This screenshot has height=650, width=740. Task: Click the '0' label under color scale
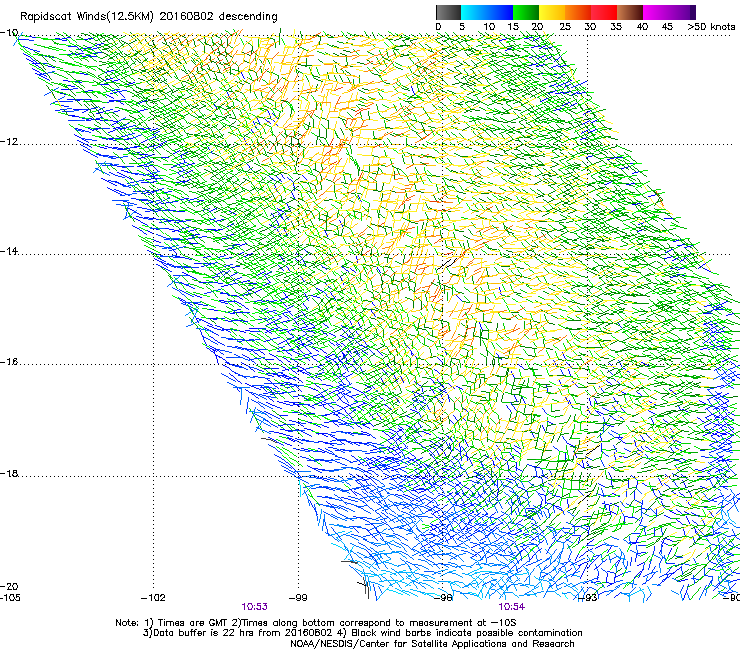point(438,27)
